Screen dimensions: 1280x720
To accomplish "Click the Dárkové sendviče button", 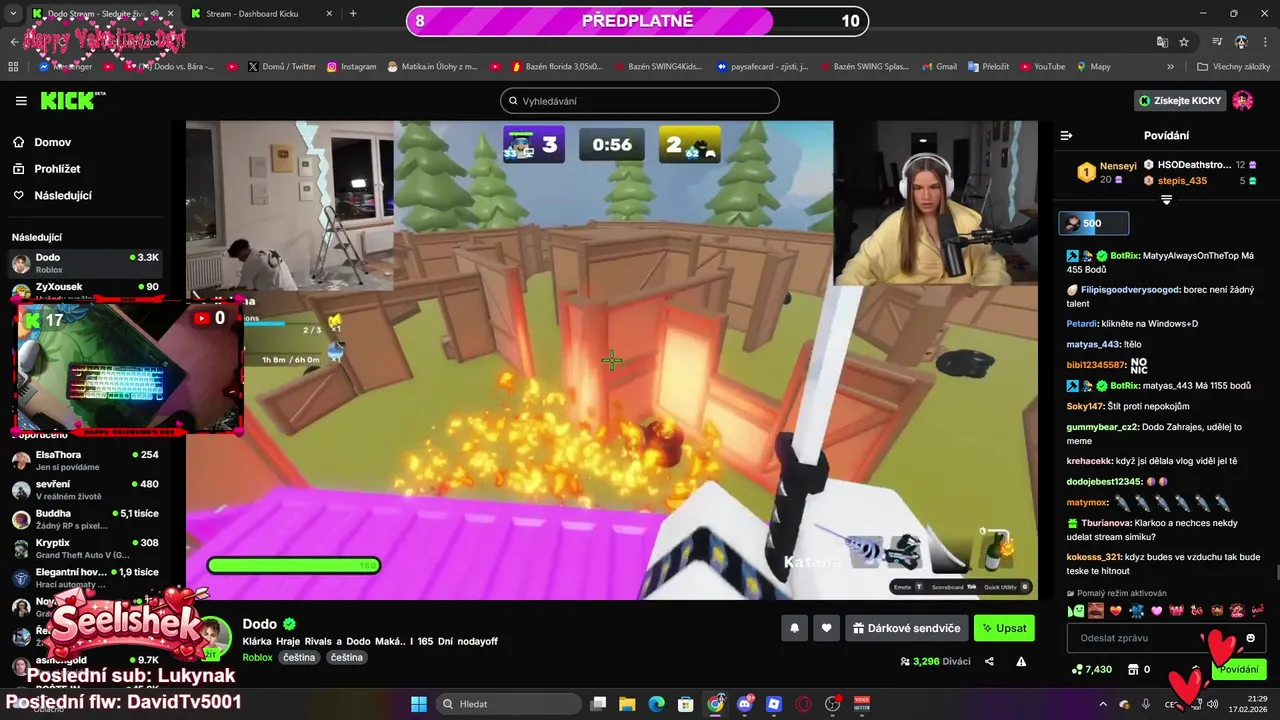I will pyautogui.click(x=907, y=628).
